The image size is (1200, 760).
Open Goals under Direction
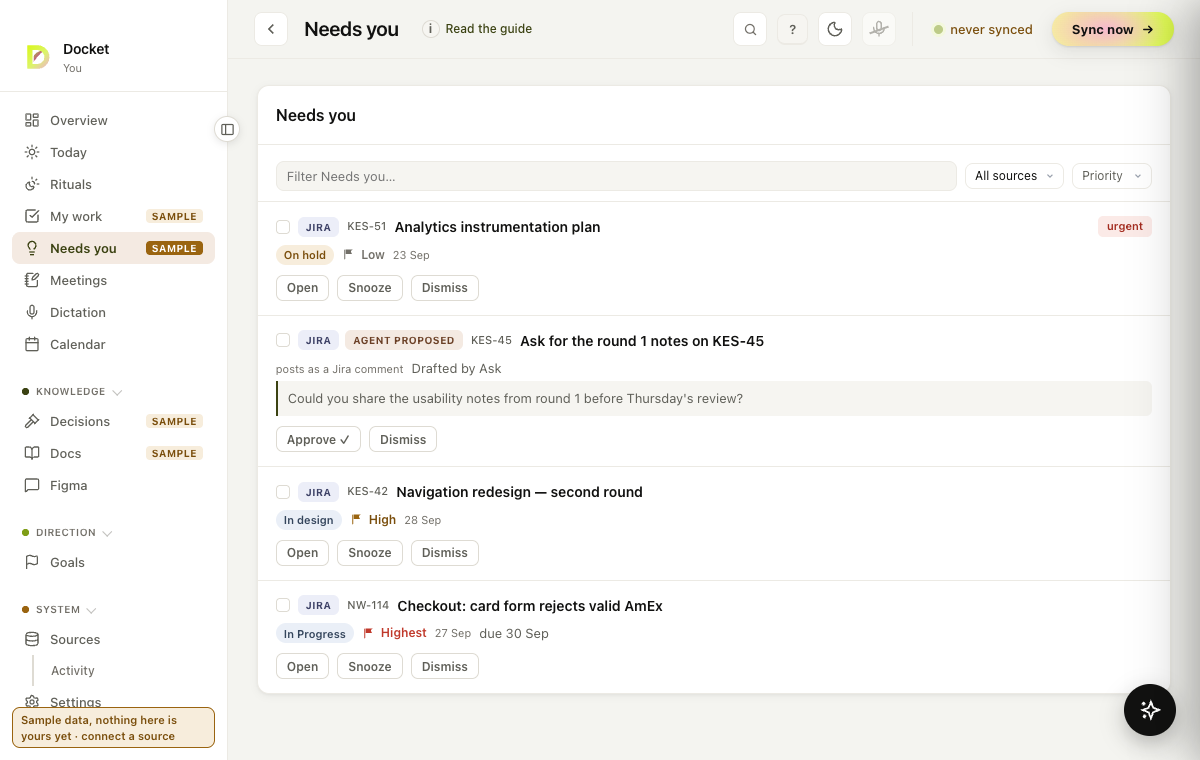(x=113, y=562)
